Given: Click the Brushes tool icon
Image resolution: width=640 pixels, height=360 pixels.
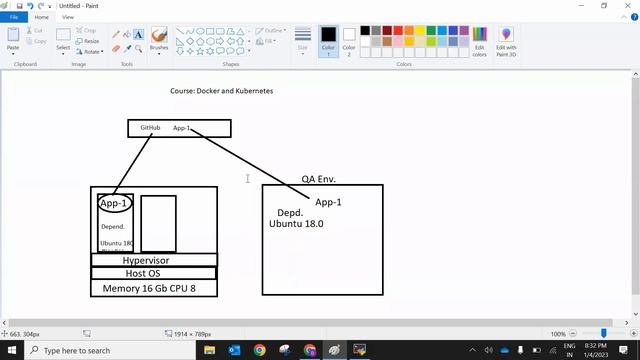Looking at the screenshot, I should [159, 35].
